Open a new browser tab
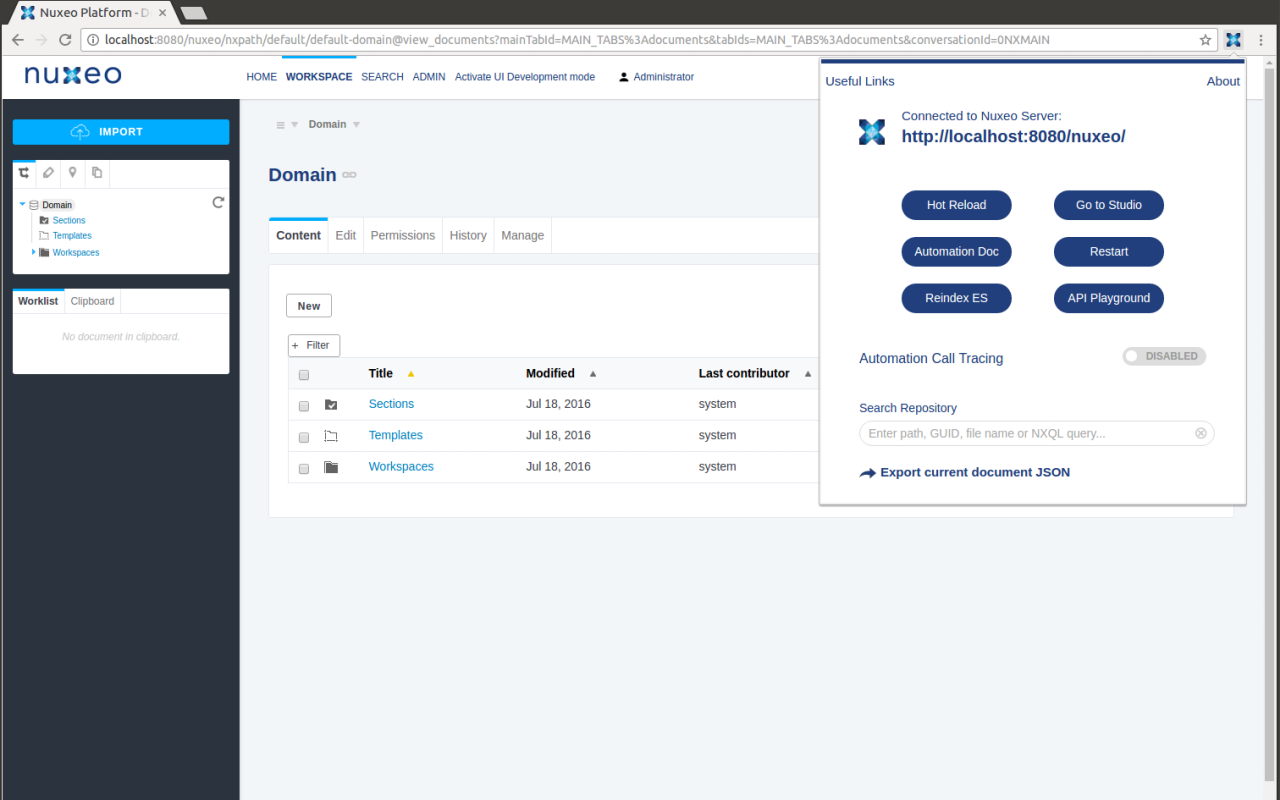The width and height of the screenshot is (1280, 800). (194, 13)
